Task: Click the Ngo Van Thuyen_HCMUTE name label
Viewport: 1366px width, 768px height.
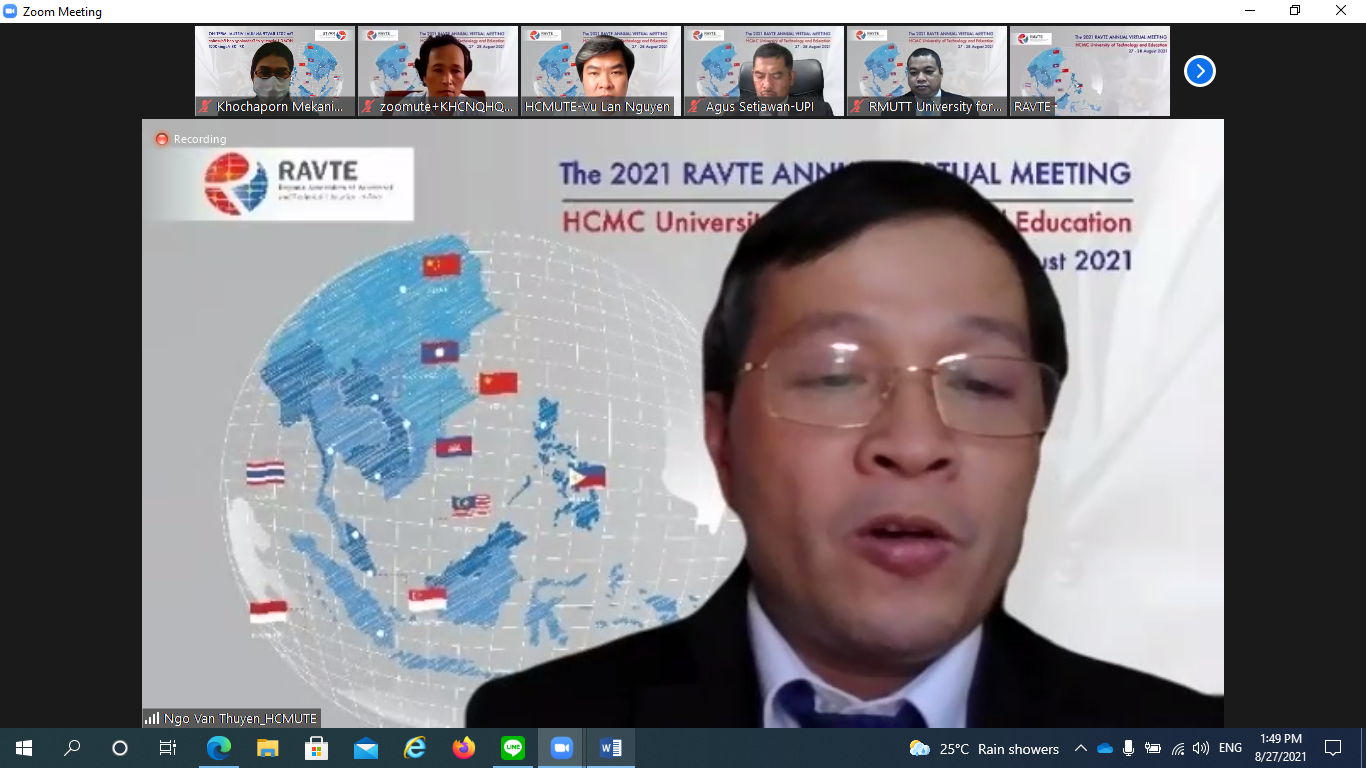Action: [240, 718]
